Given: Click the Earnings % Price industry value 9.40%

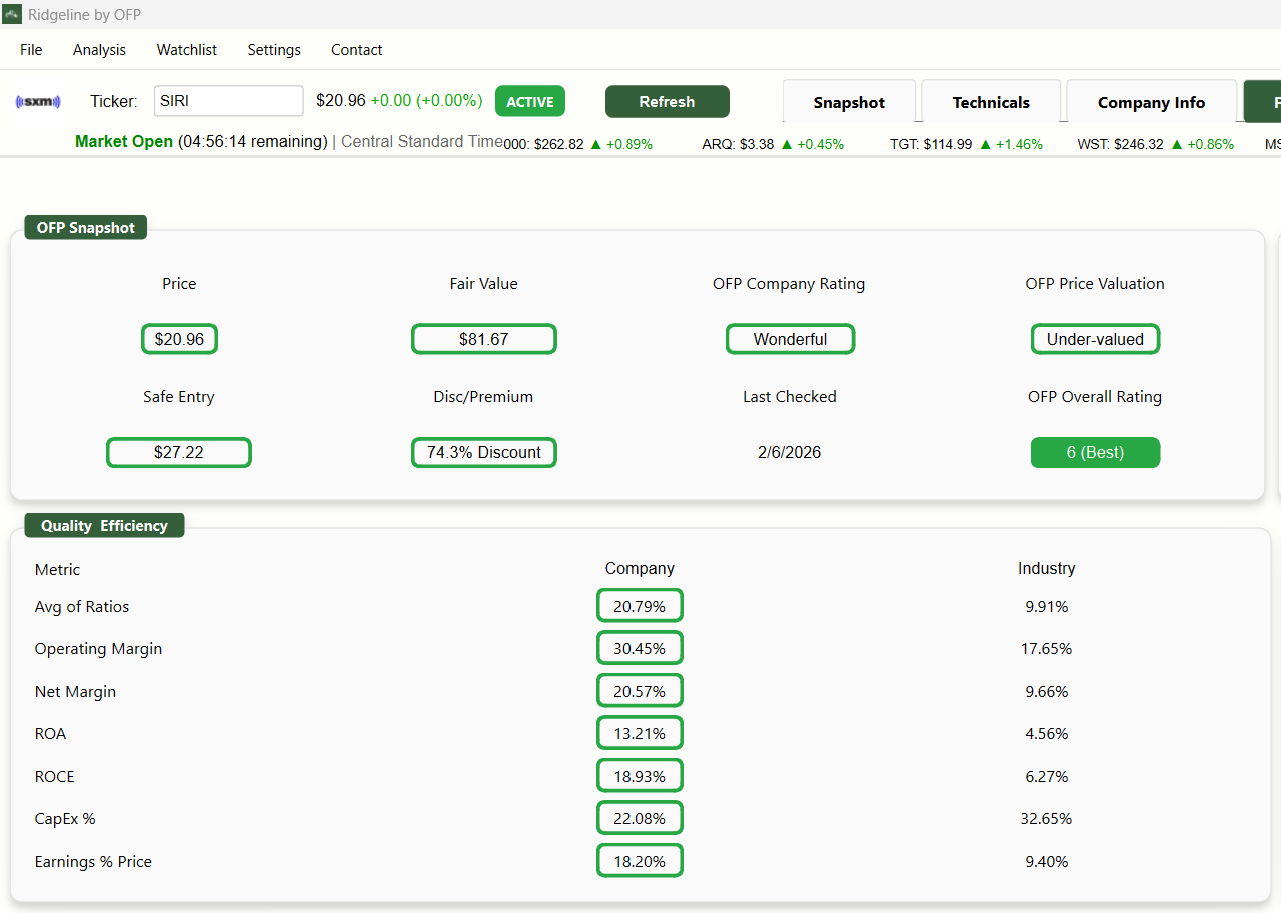Looking at the screenshot, I should point(1046,861).
